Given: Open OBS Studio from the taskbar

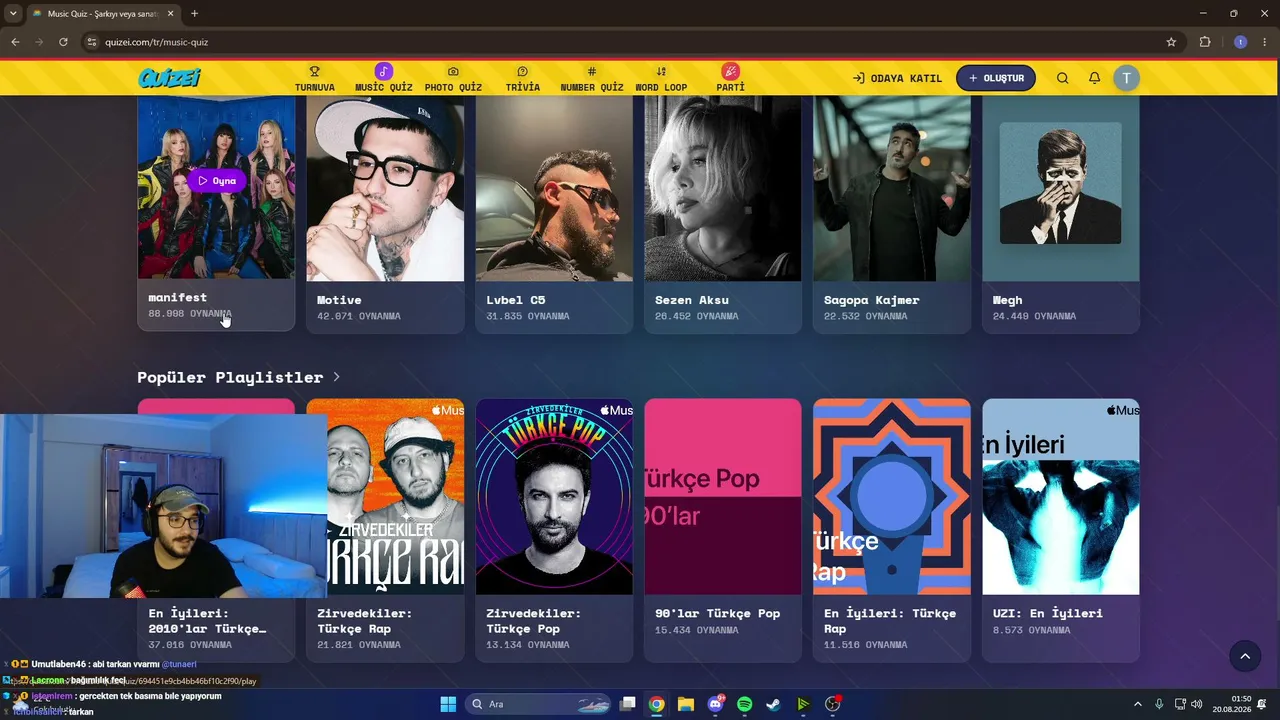Looking at the screenshot, I should (x=832, y=704).
